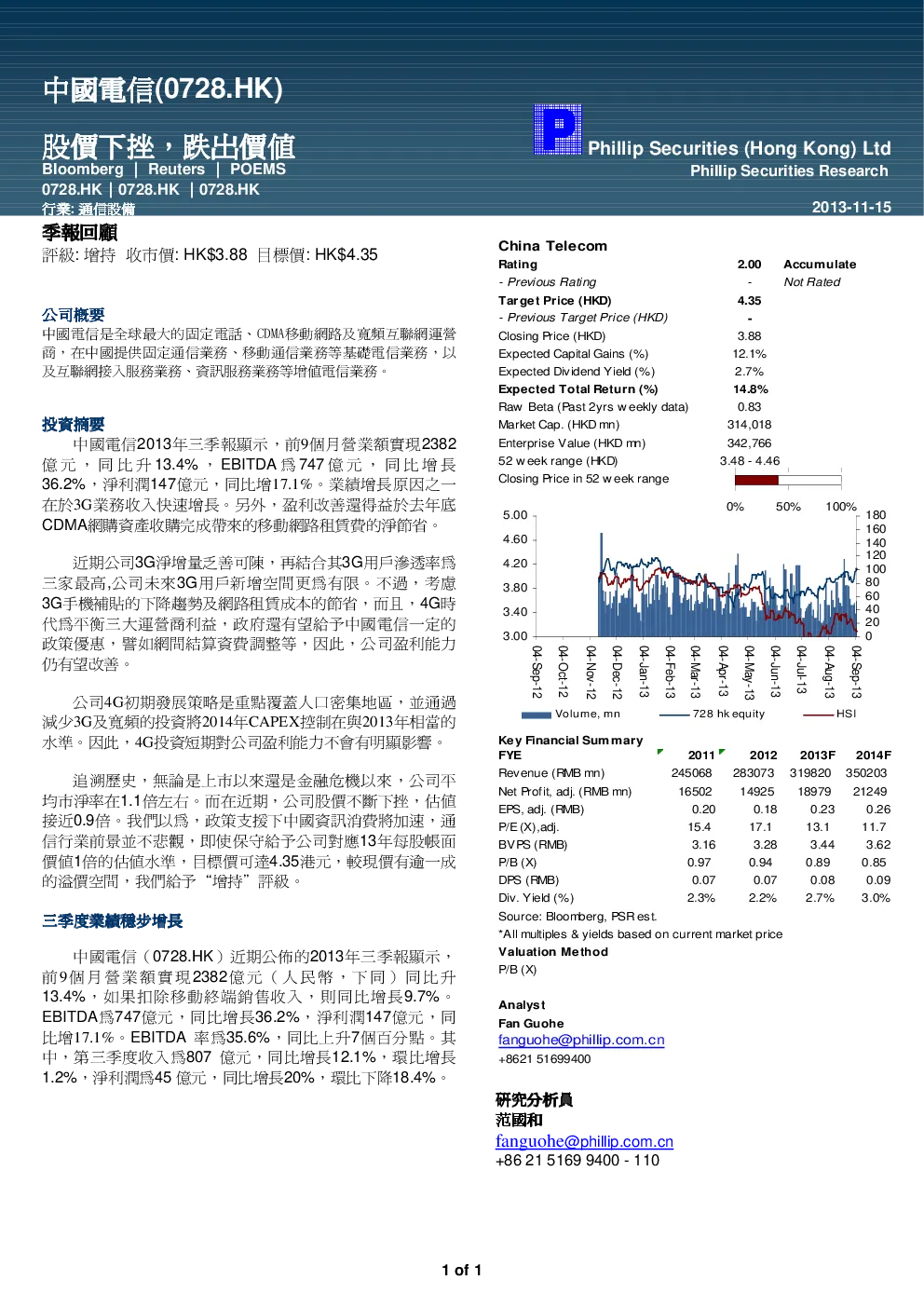Screen dimensions: 924x1307
Task: Click the 中國電信(0728.HK) title
Action: pos(162,89)
